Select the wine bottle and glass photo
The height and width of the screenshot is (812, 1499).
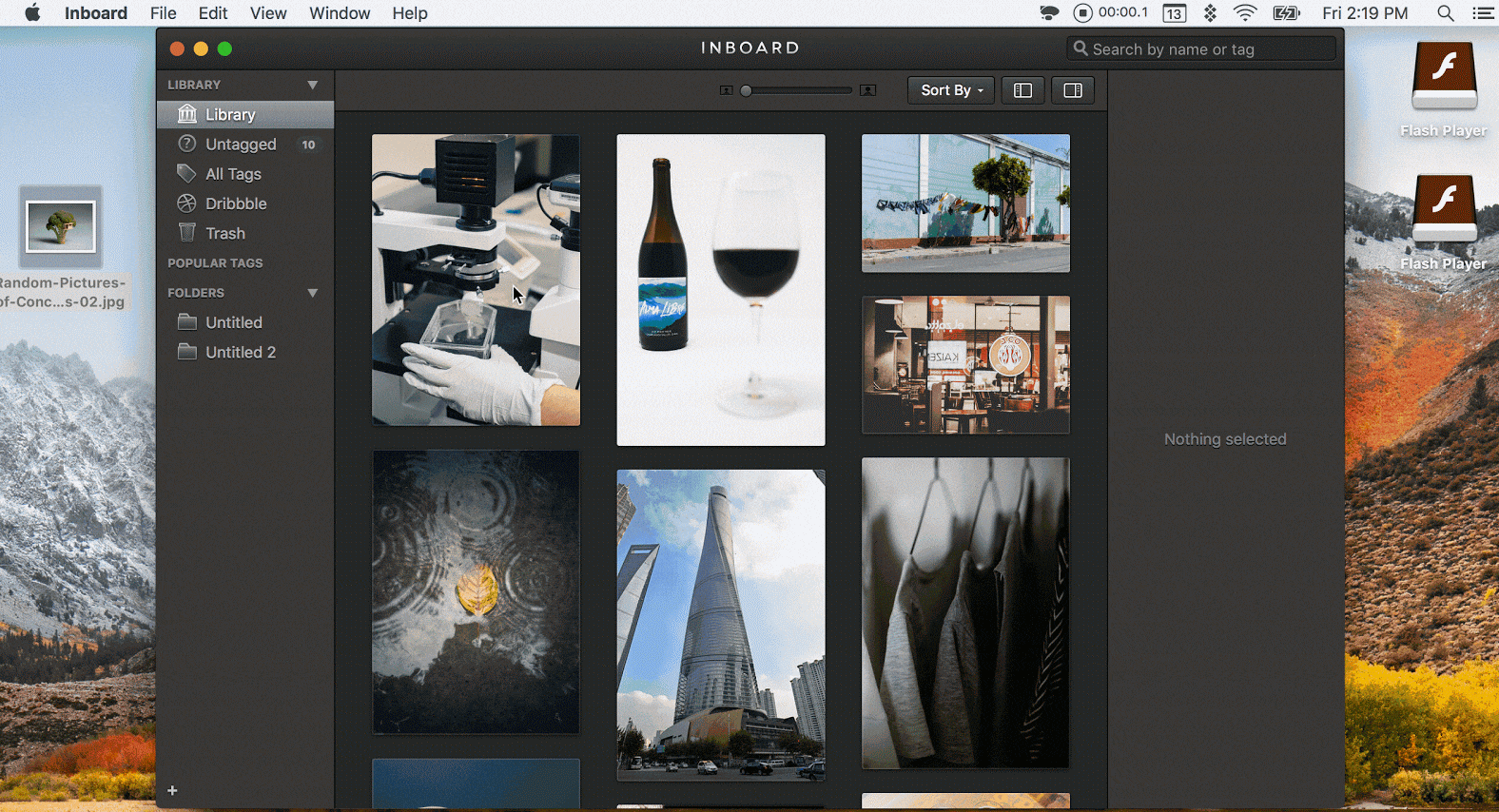721,290
